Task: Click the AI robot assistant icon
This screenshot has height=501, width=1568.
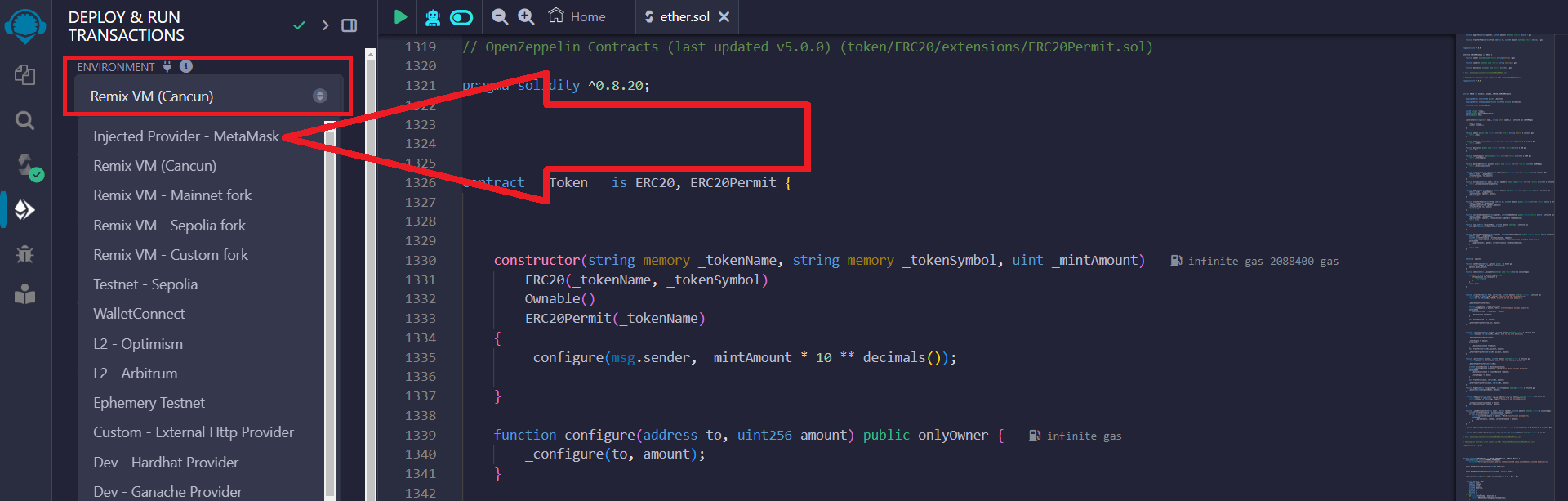Action: click(x=433, y=16)
